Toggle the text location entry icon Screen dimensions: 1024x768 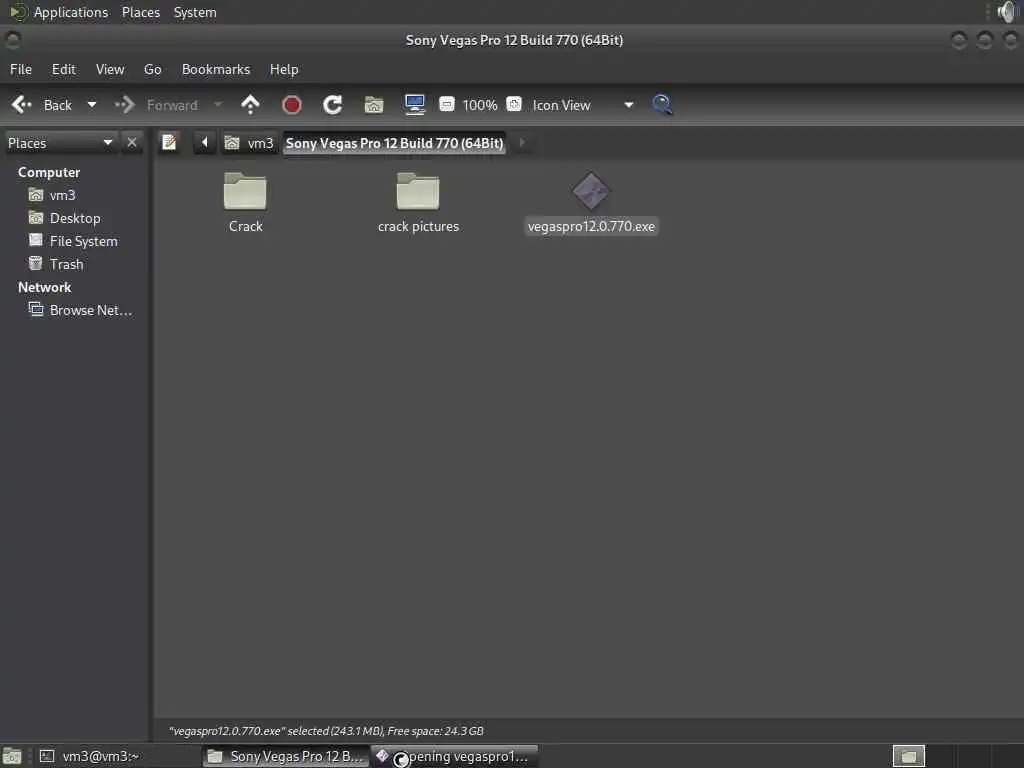(x=169, y=142)
